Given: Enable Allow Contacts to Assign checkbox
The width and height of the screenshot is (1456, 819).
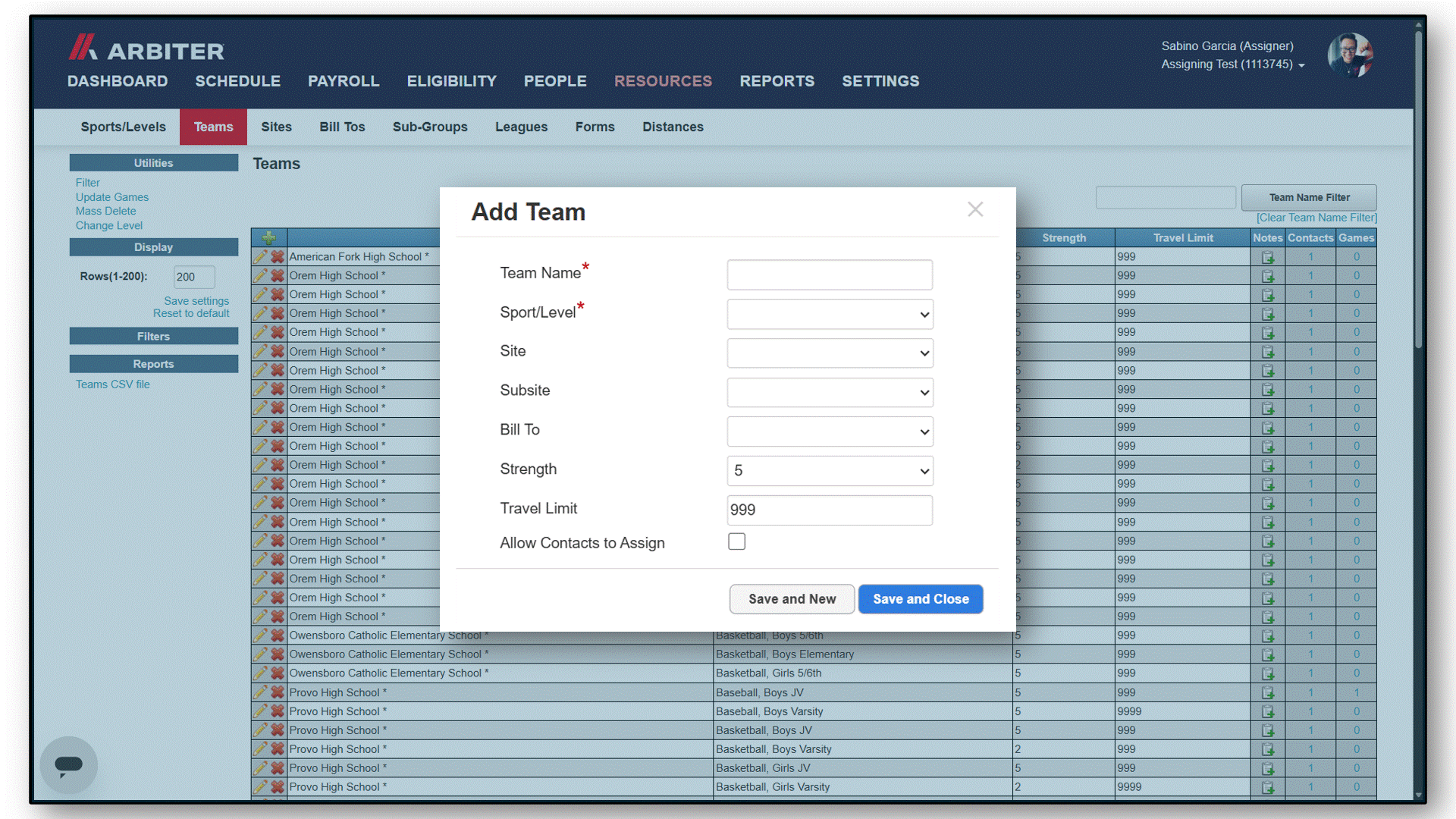Looking at the screenshot, I should point(736,541).
